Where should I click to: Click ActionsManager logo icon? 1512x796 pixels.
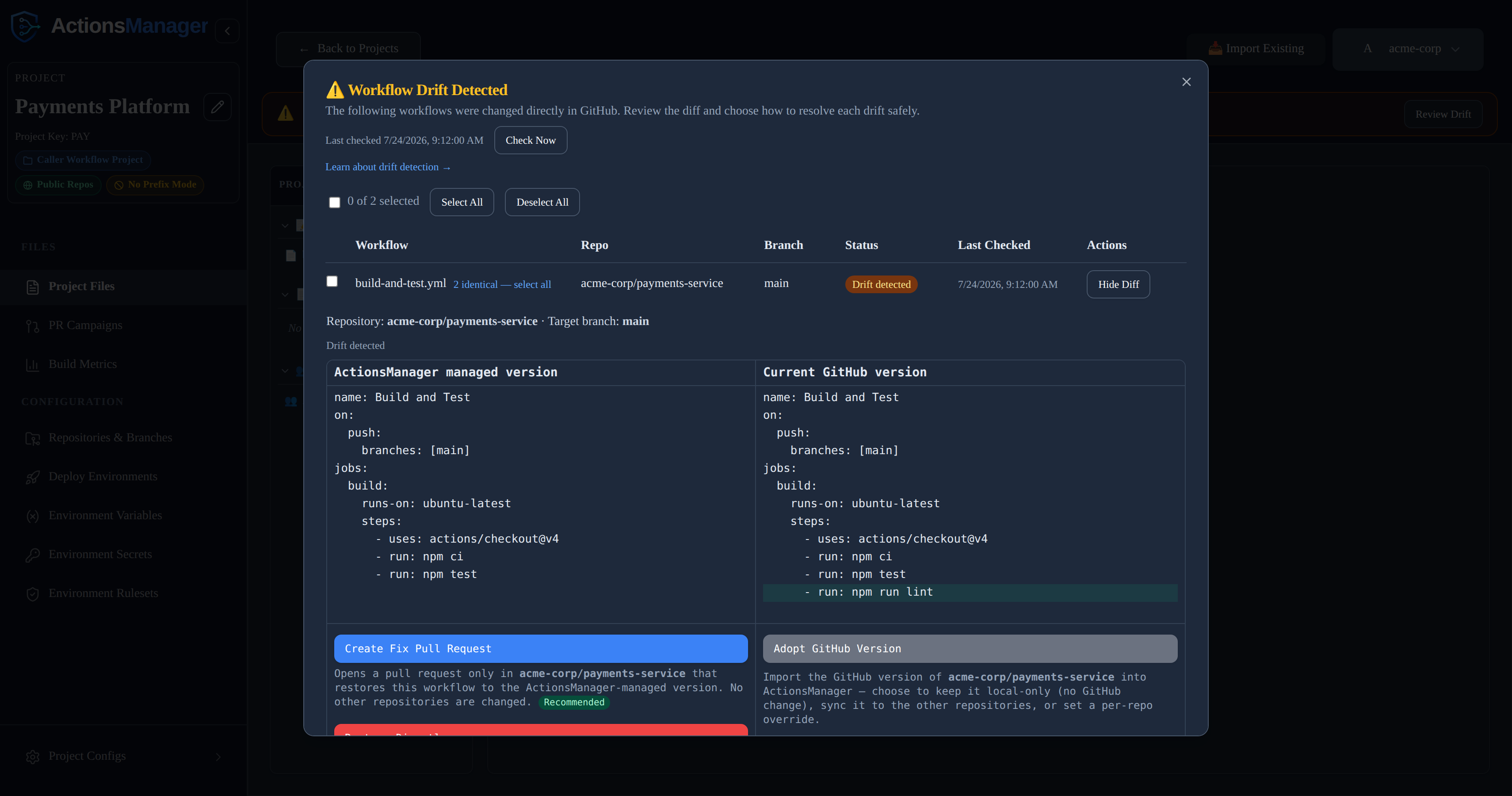click(x=26, y=26)
